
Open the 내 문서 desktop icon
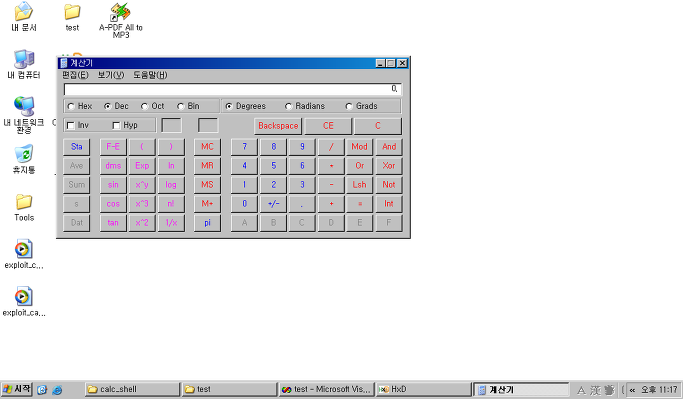tap(24, 17)
